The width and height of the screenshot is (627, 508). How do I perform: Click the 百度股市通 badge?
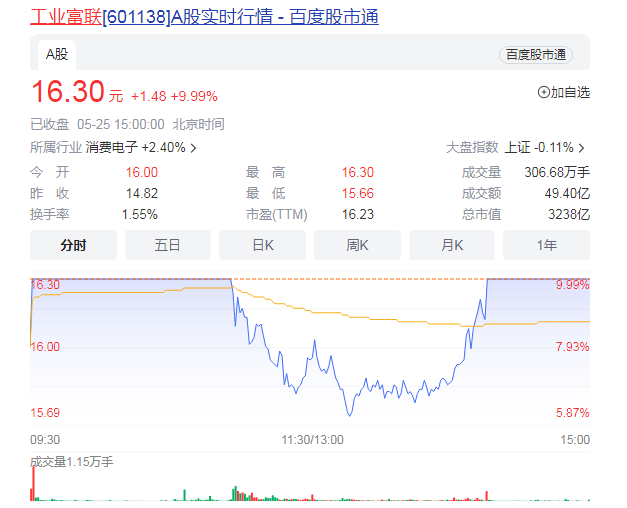(536, 55)
